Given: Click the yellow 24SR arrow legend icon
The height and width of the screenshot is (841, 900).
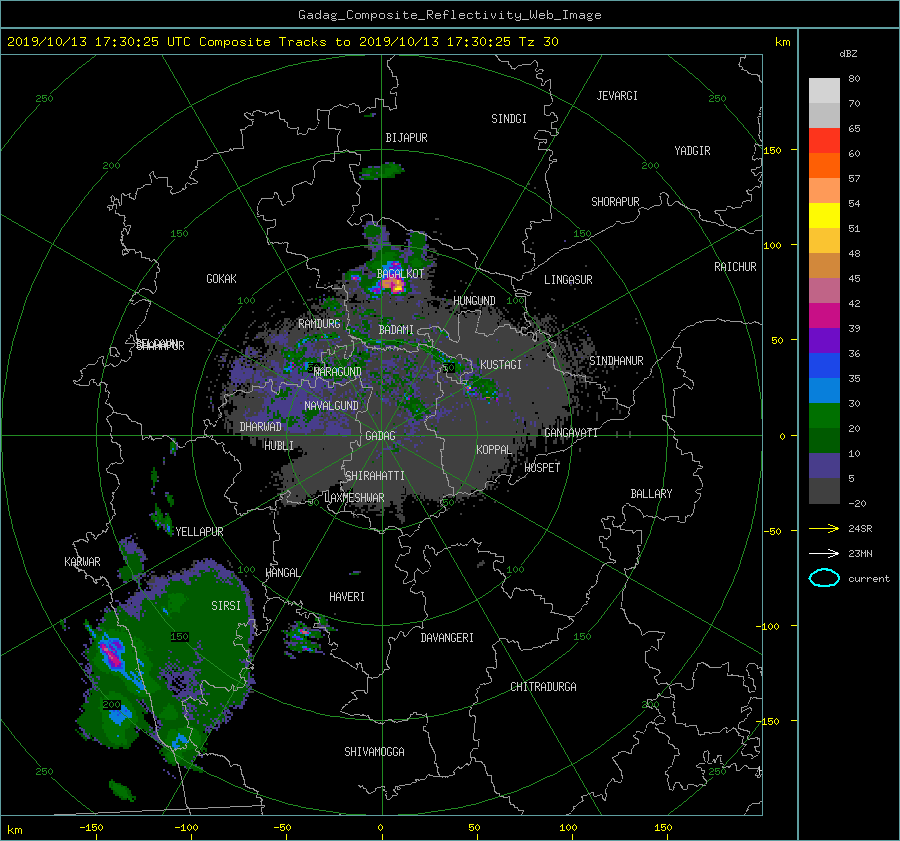Looking at the screenshot, I should pyautogui.click(x=824, y=528).
